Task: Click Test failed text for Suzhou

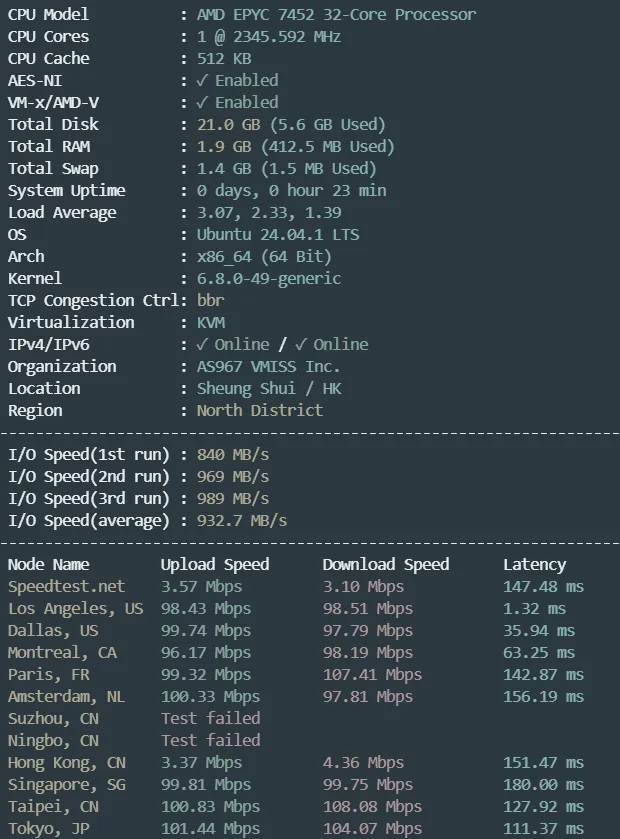Action: coord(211,718)
